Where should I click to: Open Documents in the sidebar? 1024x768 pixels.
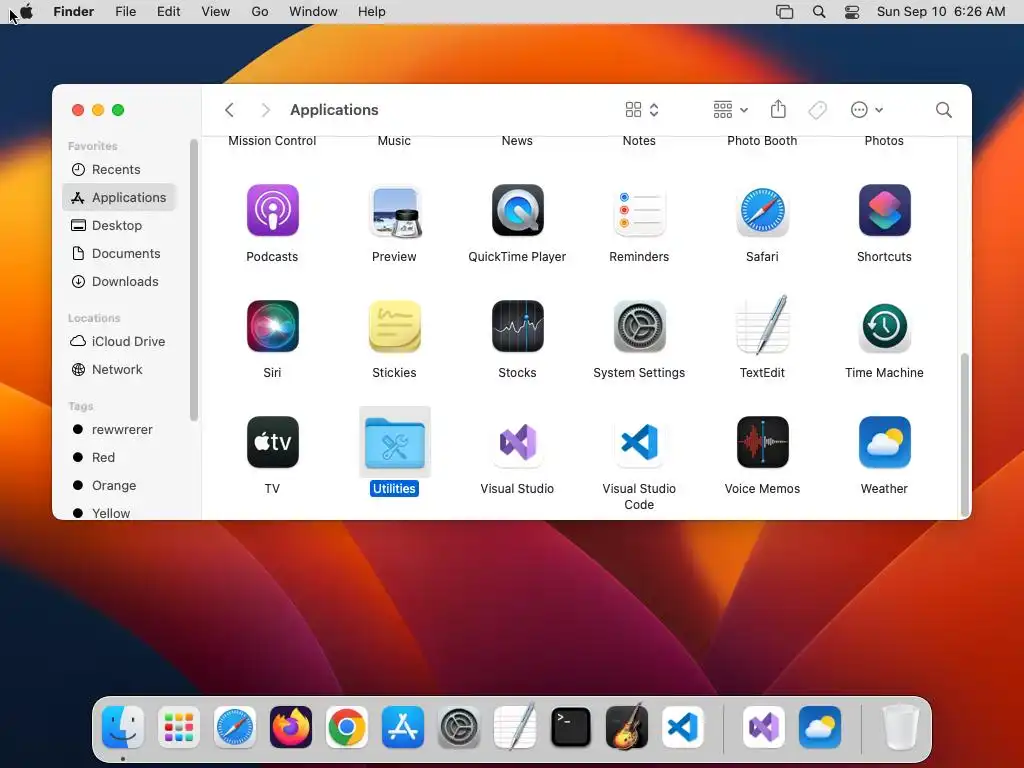120,253
